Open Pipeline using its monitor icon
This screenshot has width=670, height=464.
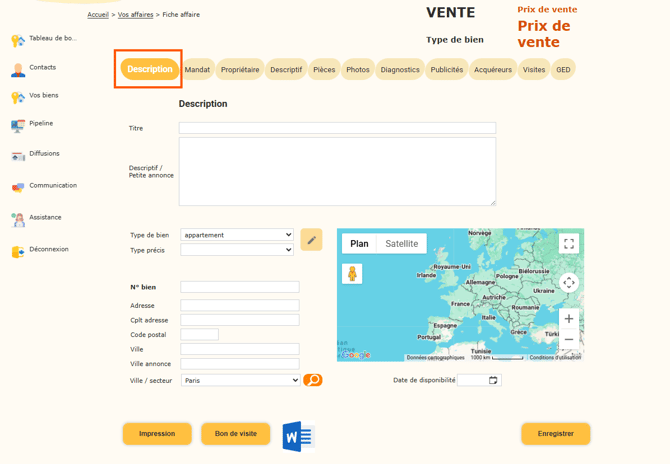pos(18,126)
